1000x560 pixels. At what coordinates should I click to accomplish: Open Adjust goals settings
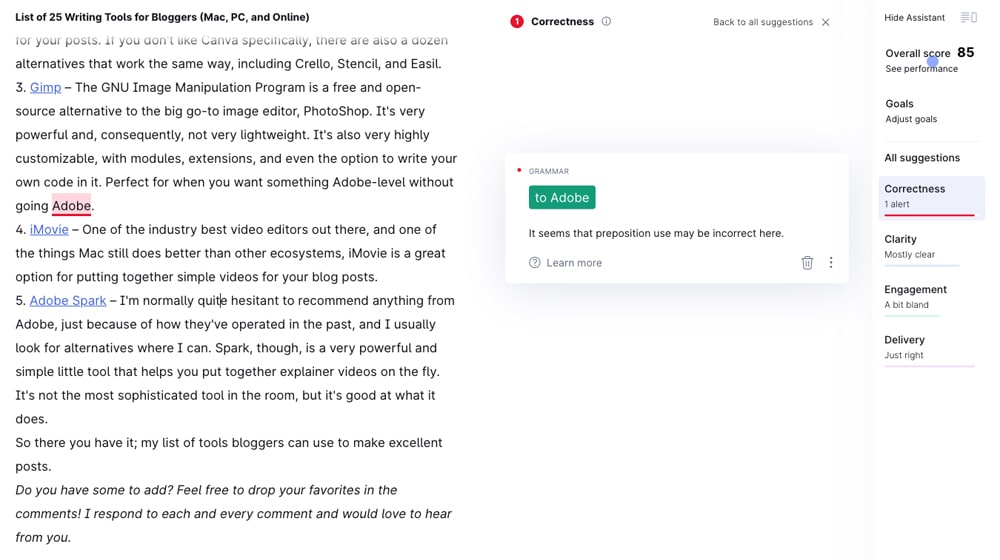(x=910, y=119)
